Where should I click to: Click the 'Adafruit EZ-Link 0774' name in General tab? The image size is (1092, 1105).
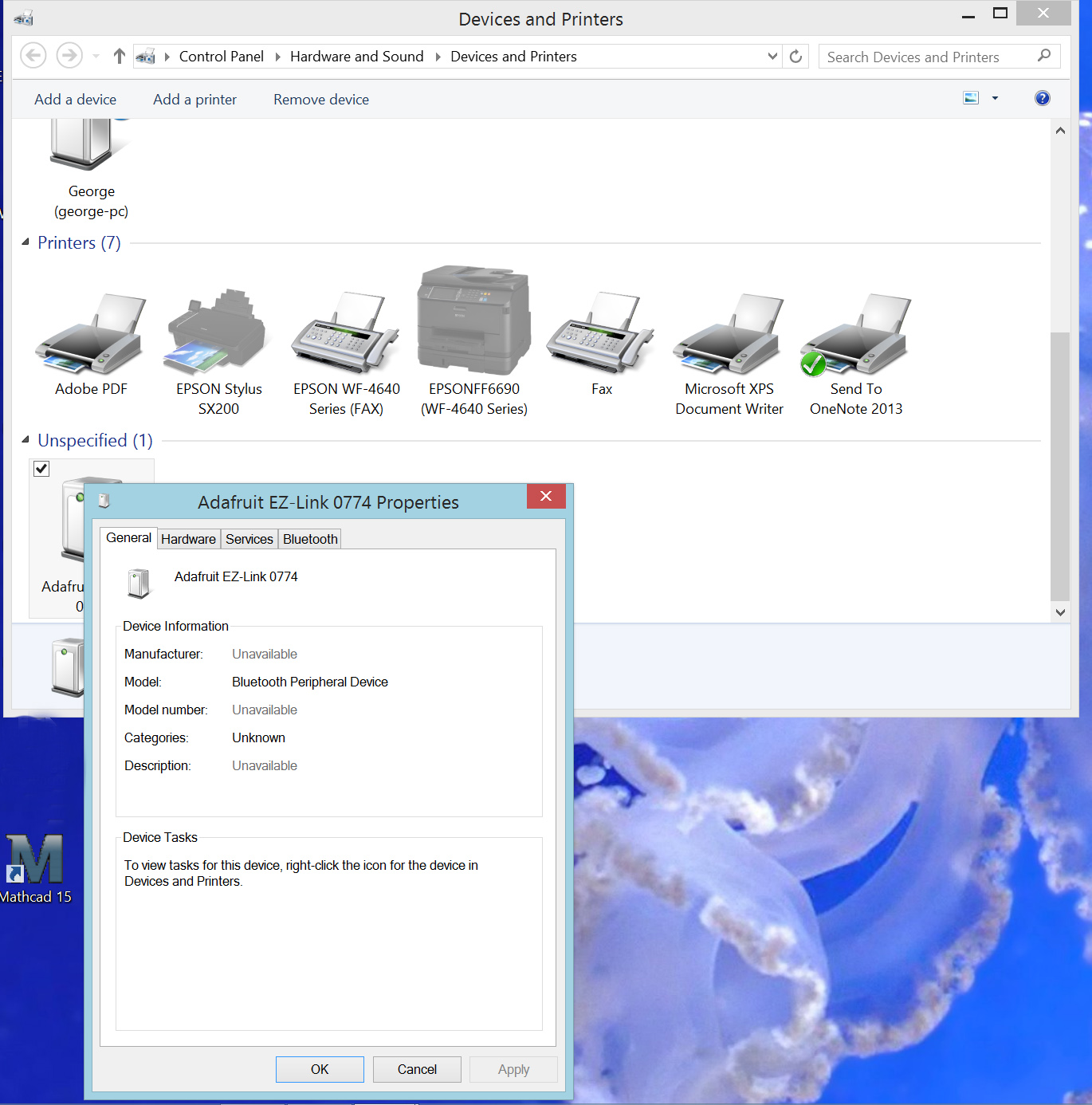click(236, 576)
